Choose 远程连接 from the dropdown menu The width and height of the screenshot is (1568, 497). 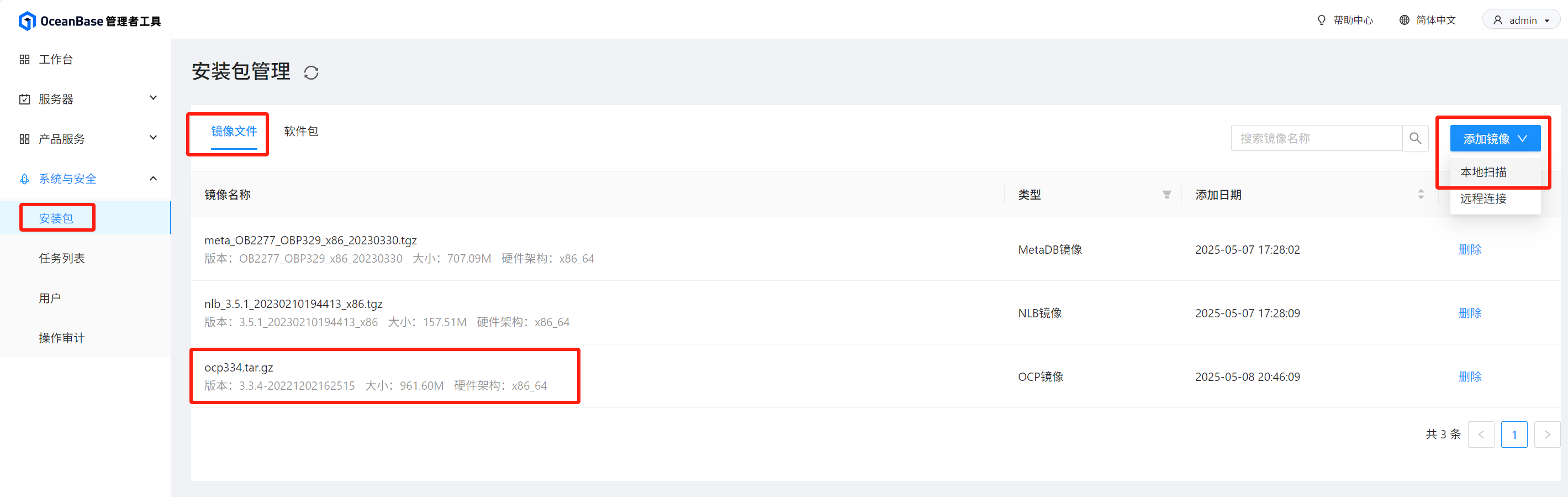[x=1483, y=199]
